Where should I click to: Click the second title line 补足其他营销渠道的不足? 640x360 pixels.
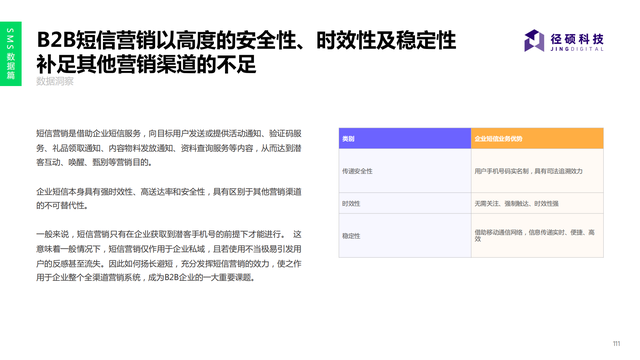(x=146, y=64)
